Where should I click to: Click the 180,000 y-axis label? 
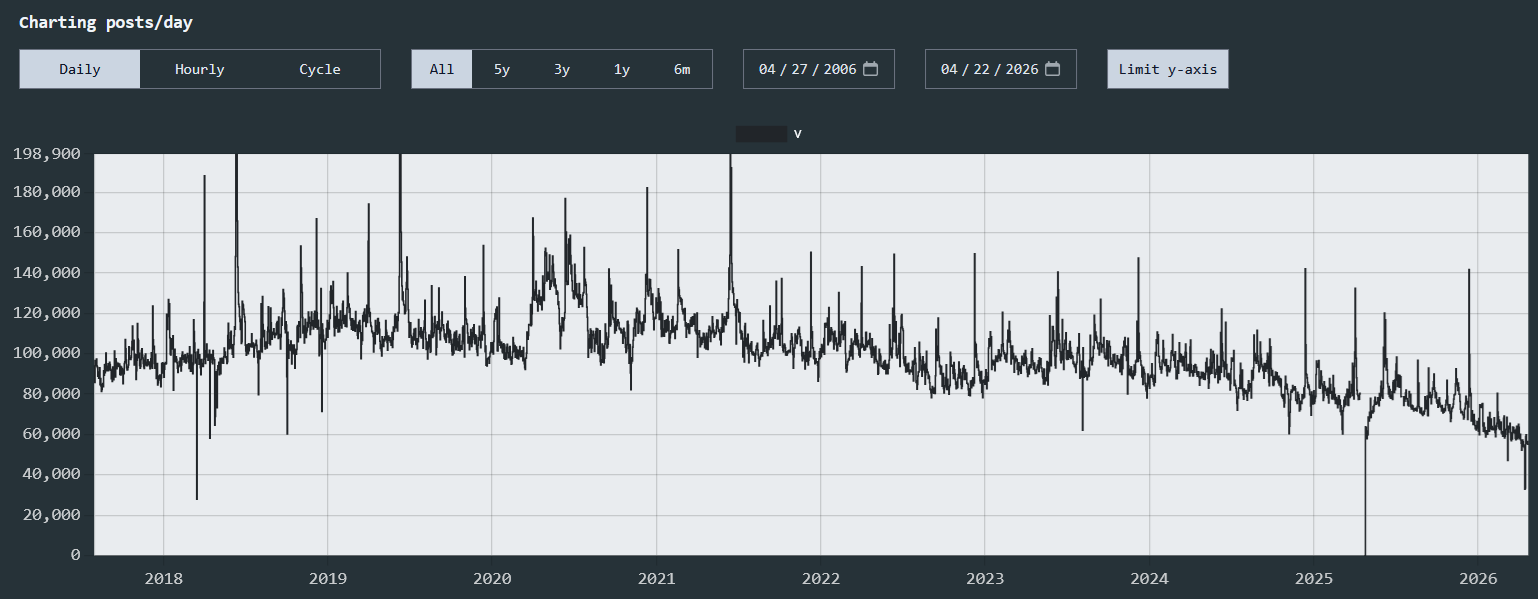[47, 192]
